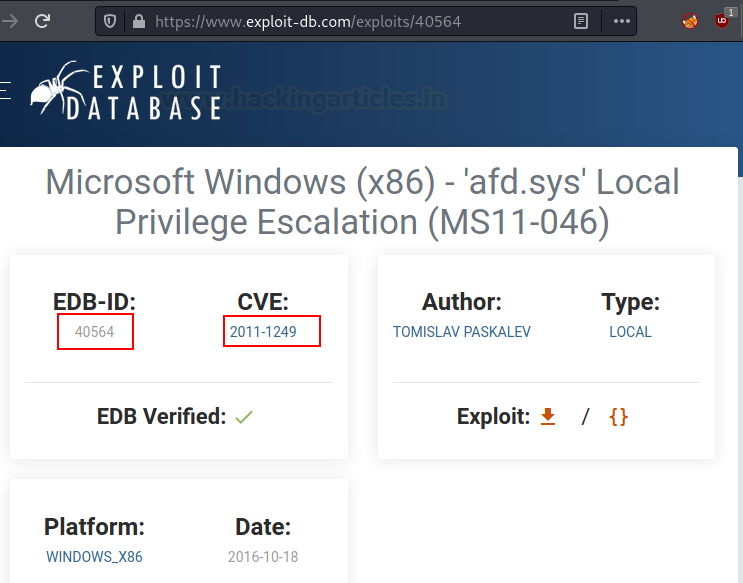The height and width of the screenshot is (583, 743).
Task: View raw exploit code braces icon
Action: click(618, 417)
